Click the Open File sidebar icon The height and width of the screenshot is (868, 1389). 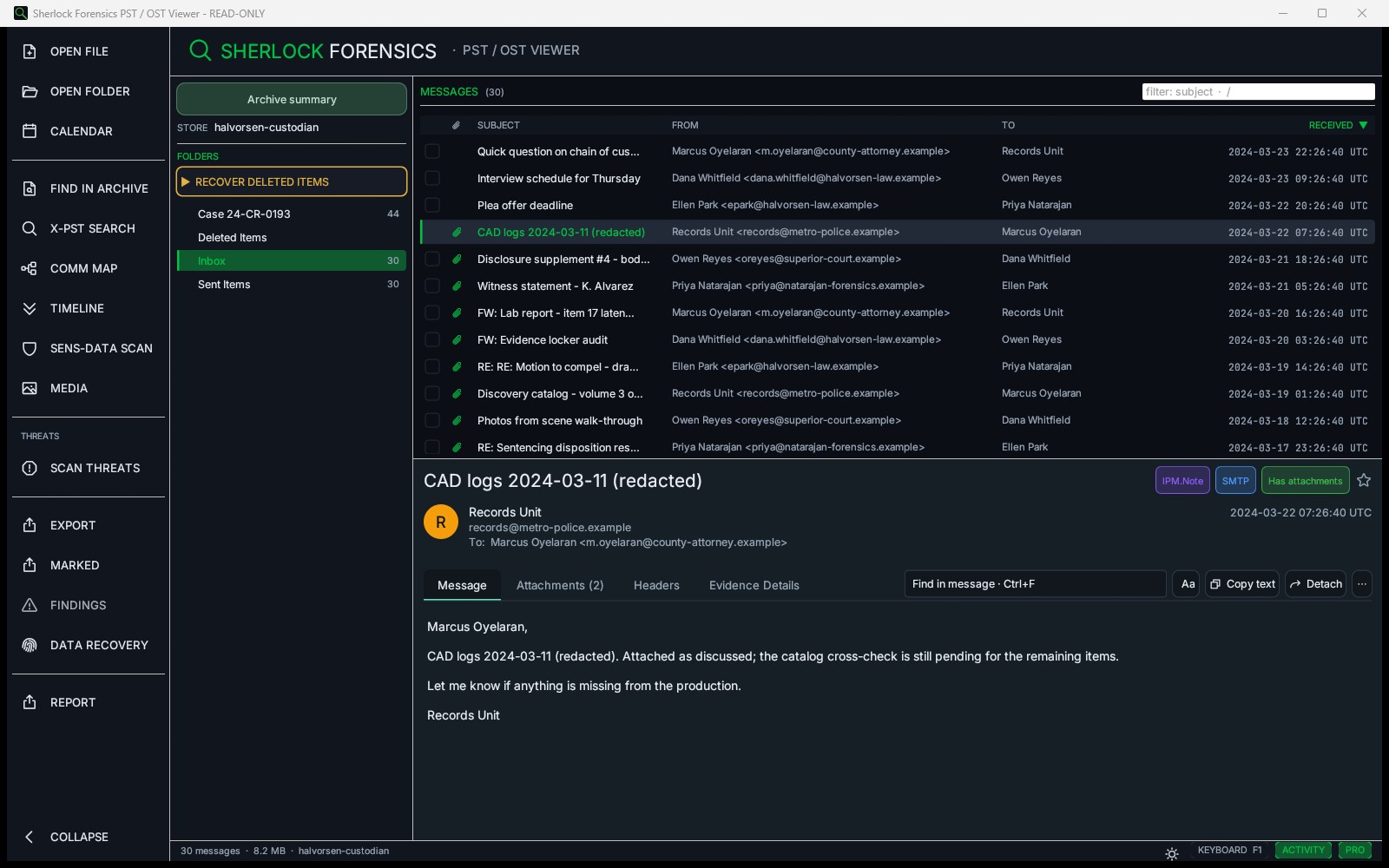30,51
